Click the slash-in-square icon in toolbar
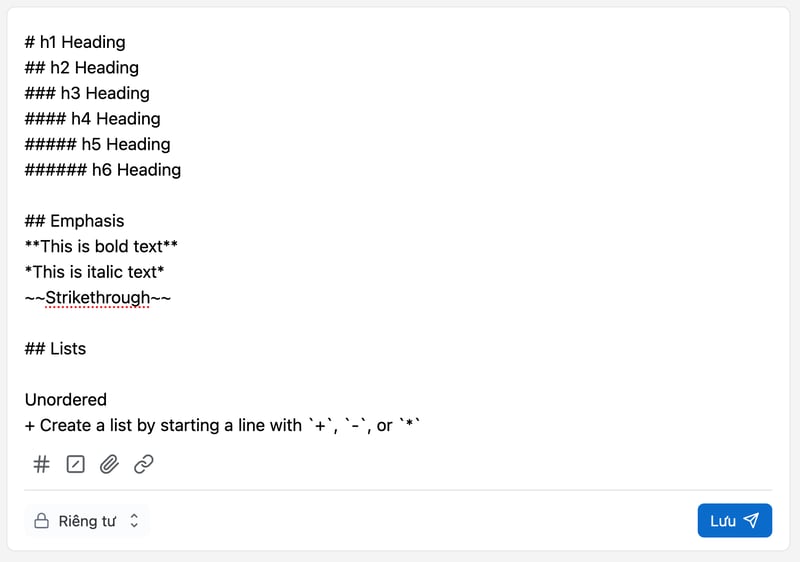Screen dimensions: 800x562 75,464
